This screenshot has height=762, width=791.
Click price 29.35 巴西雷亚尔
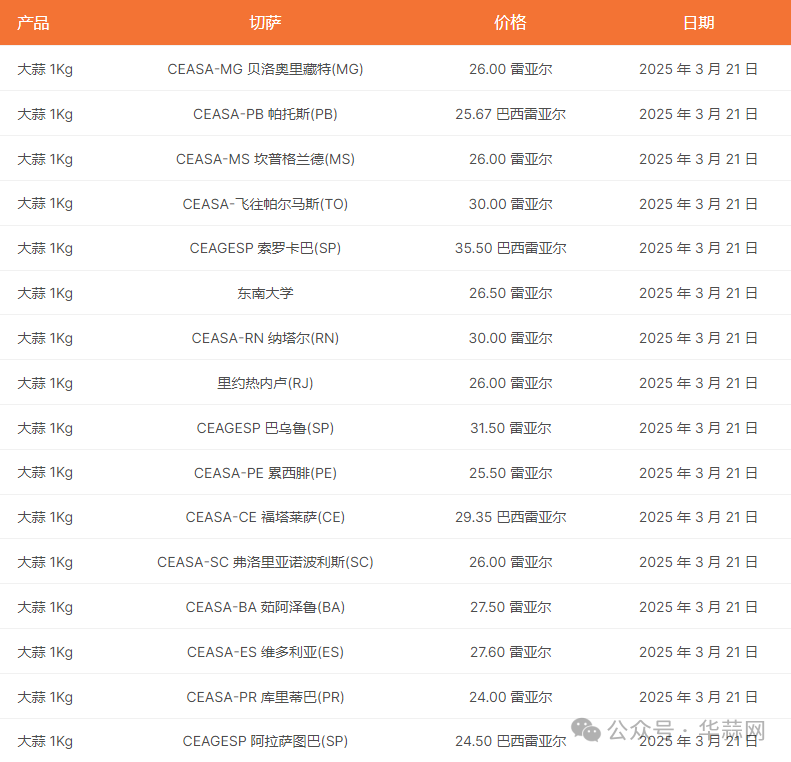(511, 517)
